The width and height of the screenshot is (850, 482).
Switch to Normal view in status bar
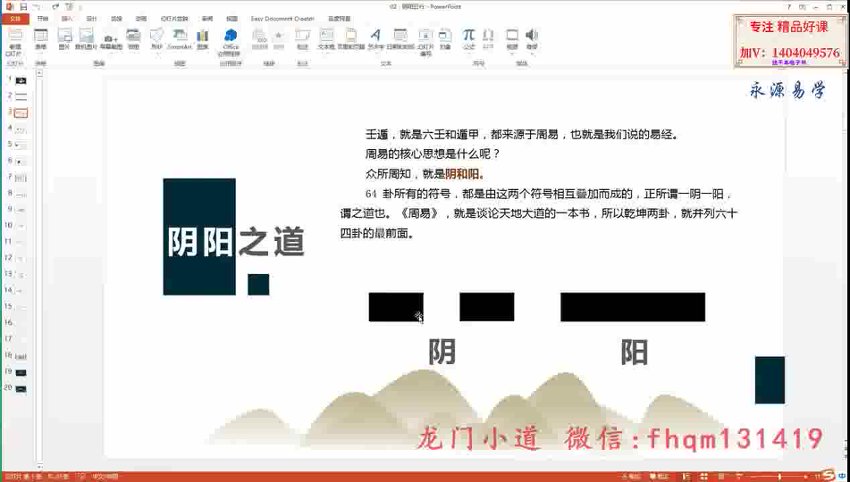(x=686, y=477)
